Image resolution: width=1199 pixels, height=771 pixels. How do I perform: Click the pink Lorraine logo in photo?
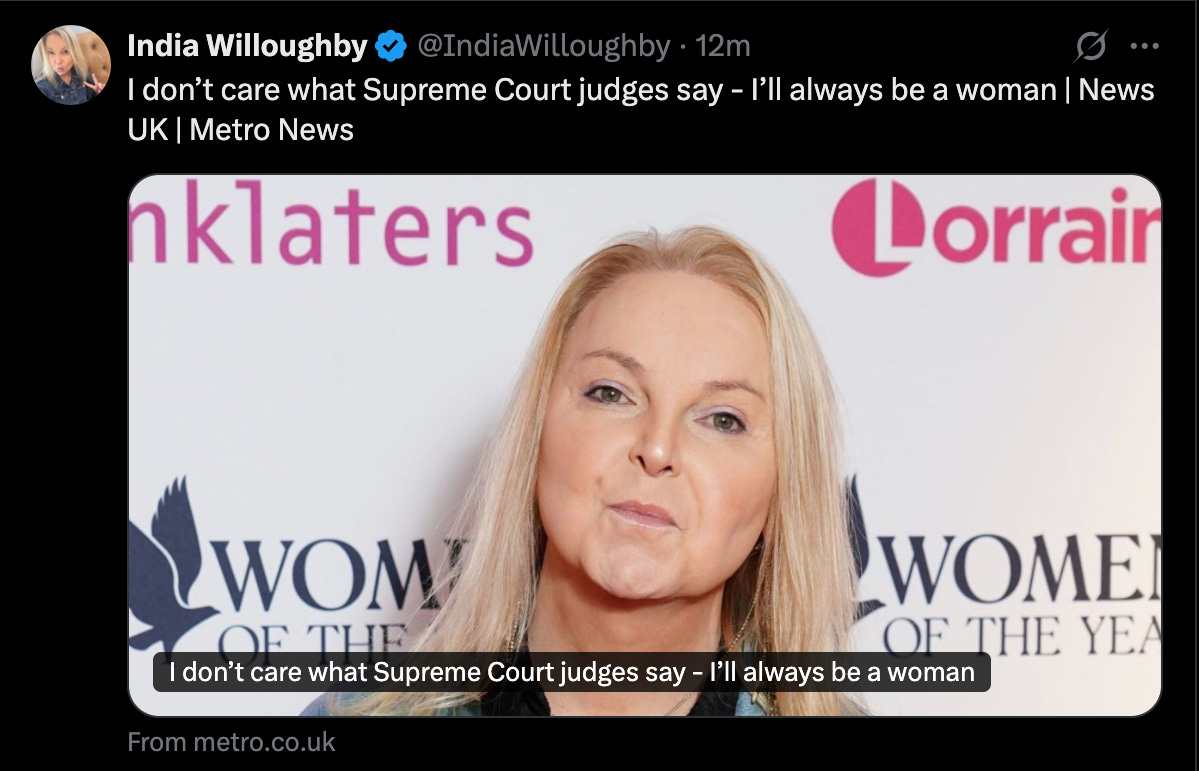tap(996, 227)
